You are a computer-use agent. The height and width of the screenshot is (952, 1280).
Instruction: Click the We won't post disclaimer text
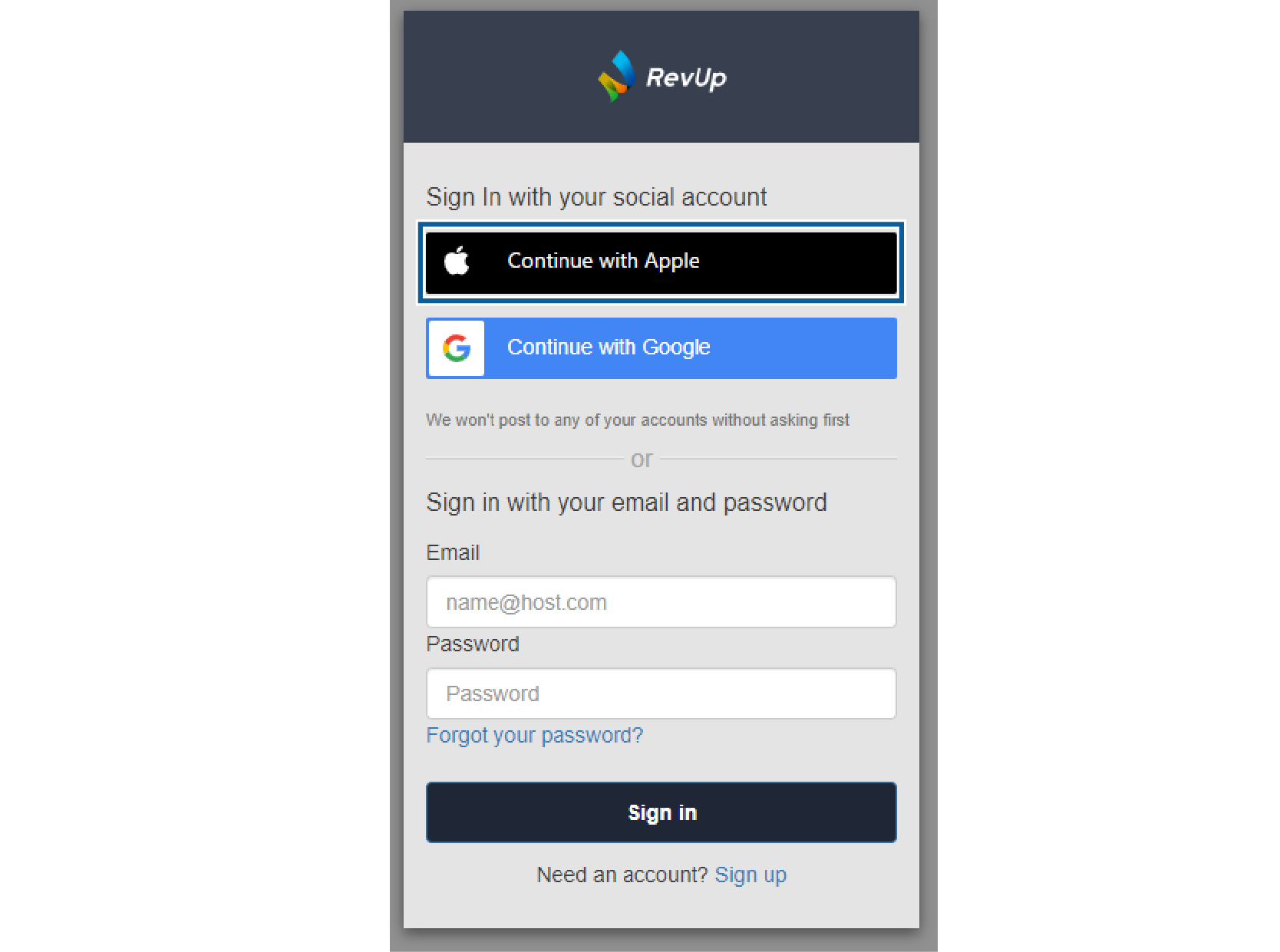point(638,420)
